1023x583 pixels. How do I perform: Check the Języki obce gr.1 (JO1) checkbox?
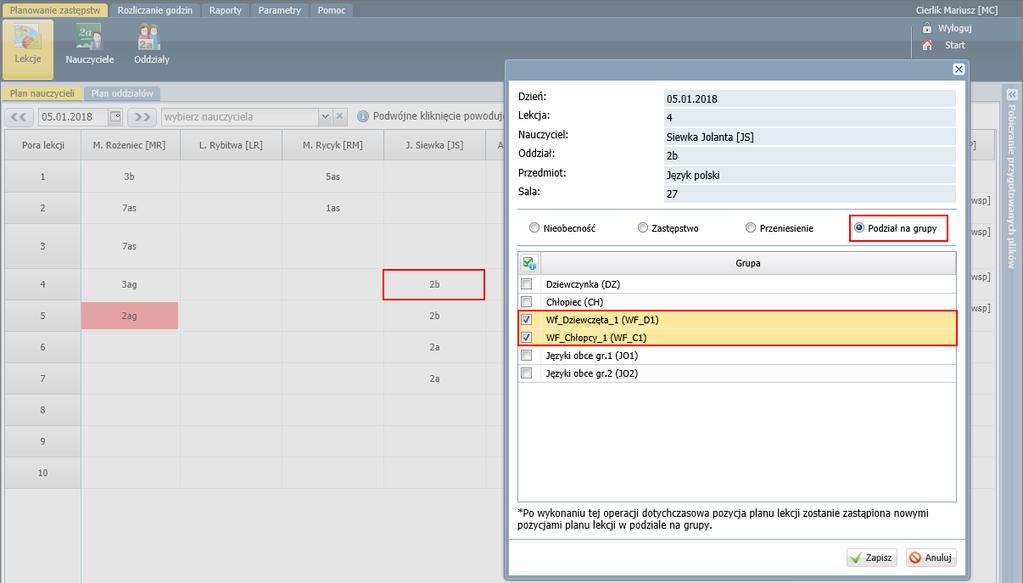click(x=527, y=355)
